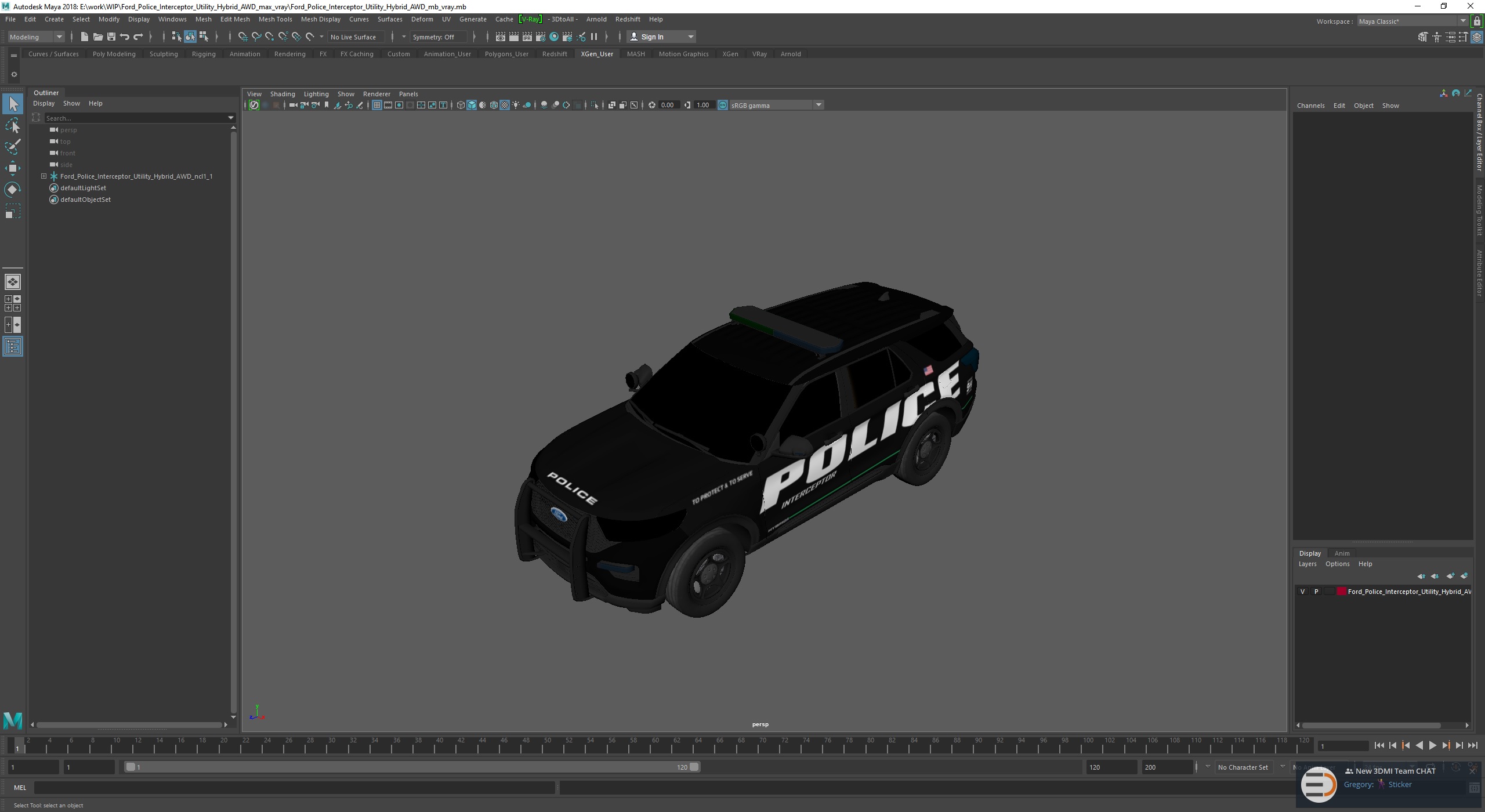This screenshot has width=1485, height=812.
Task: Move selected layer down
Action: click(x=1435, y=576)
